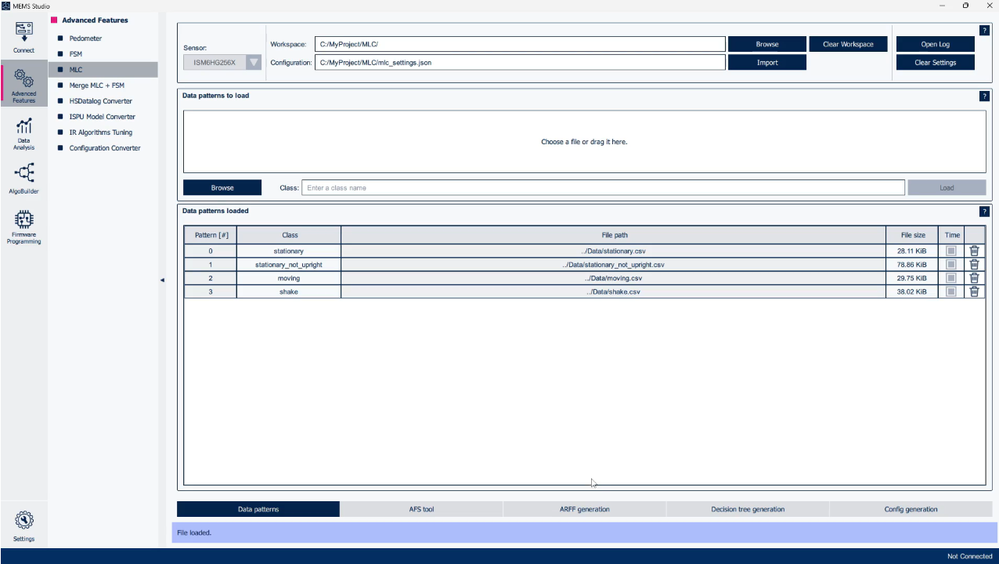Open IR Algorithms Tuning
999x564 pixels.
(103, 133)
